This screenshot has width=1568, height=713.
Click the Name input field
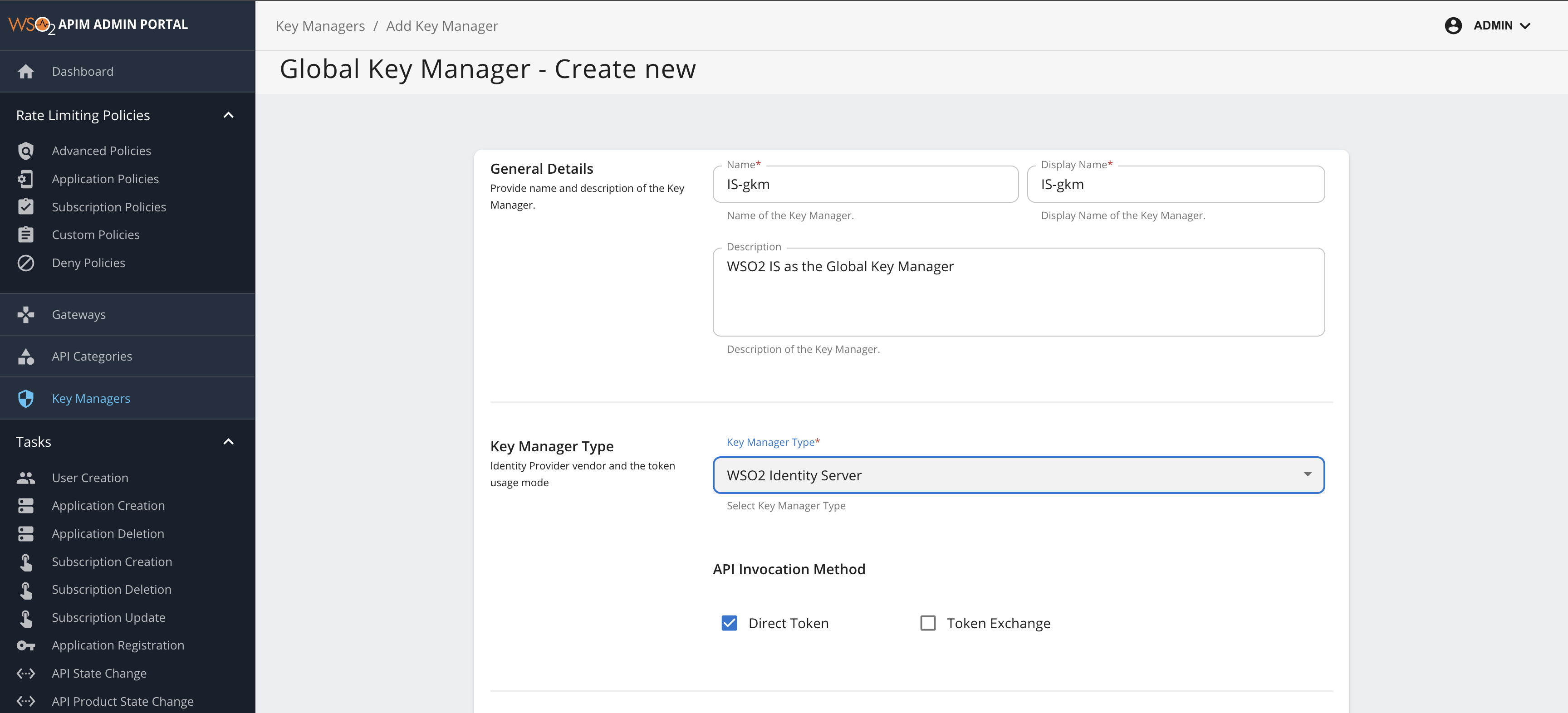coord(865,184)
